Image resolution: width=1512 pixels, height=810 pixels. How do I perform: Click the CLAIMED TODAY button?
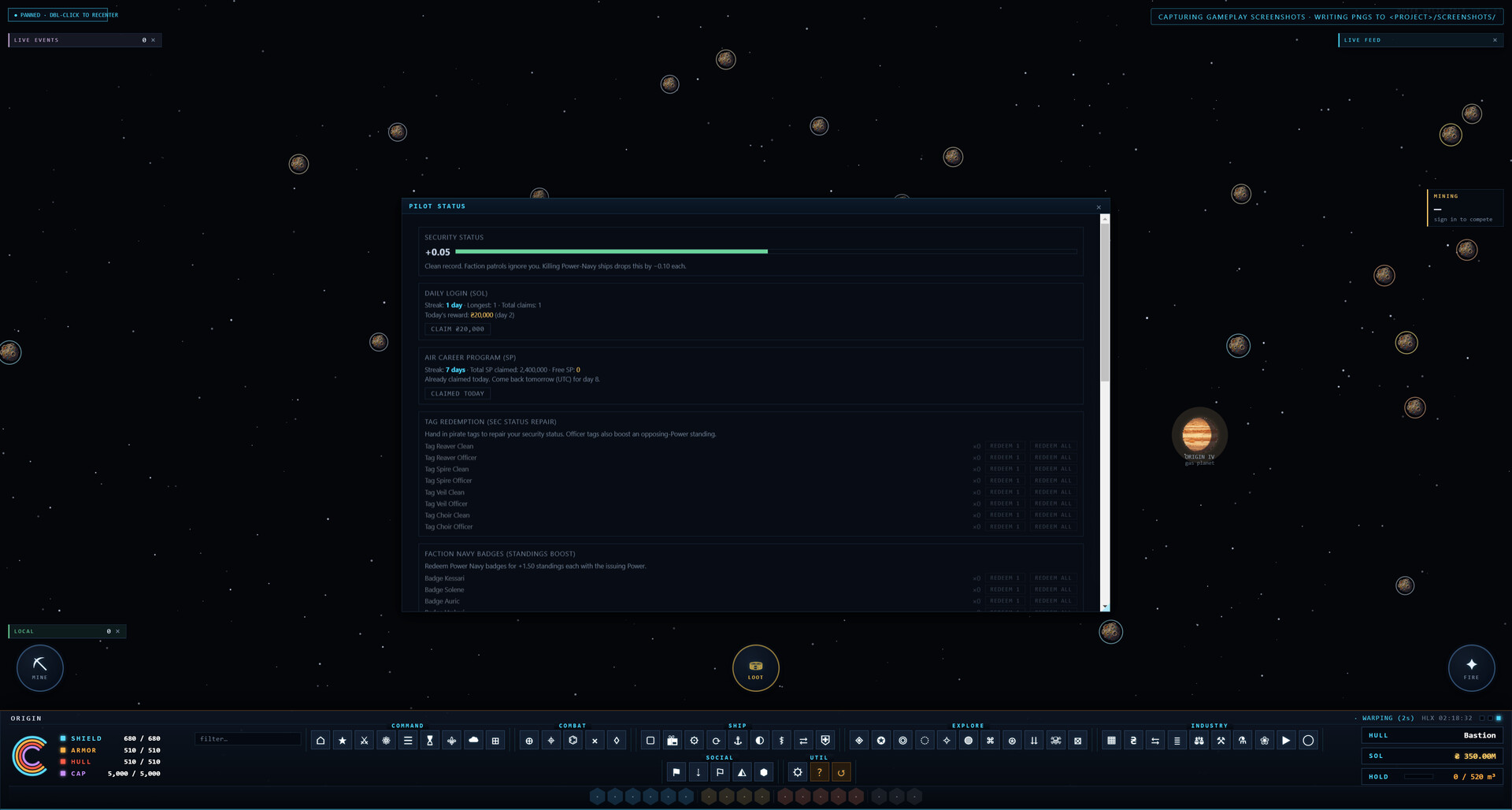458,394
